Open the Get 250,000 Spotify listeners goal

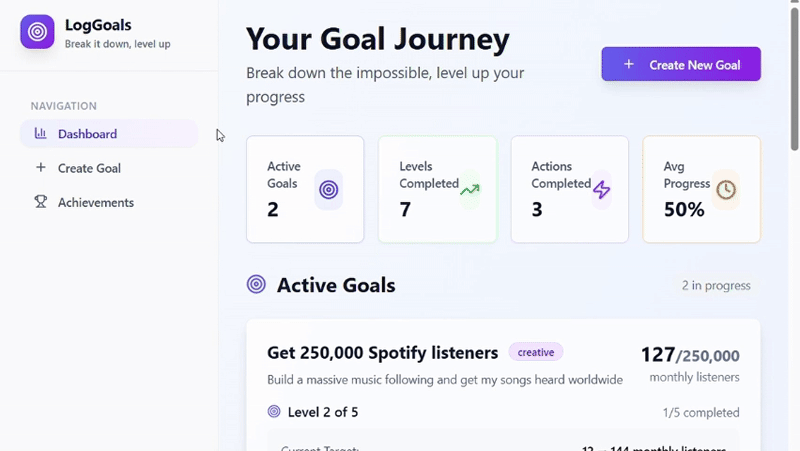click(x=382, y=353)
